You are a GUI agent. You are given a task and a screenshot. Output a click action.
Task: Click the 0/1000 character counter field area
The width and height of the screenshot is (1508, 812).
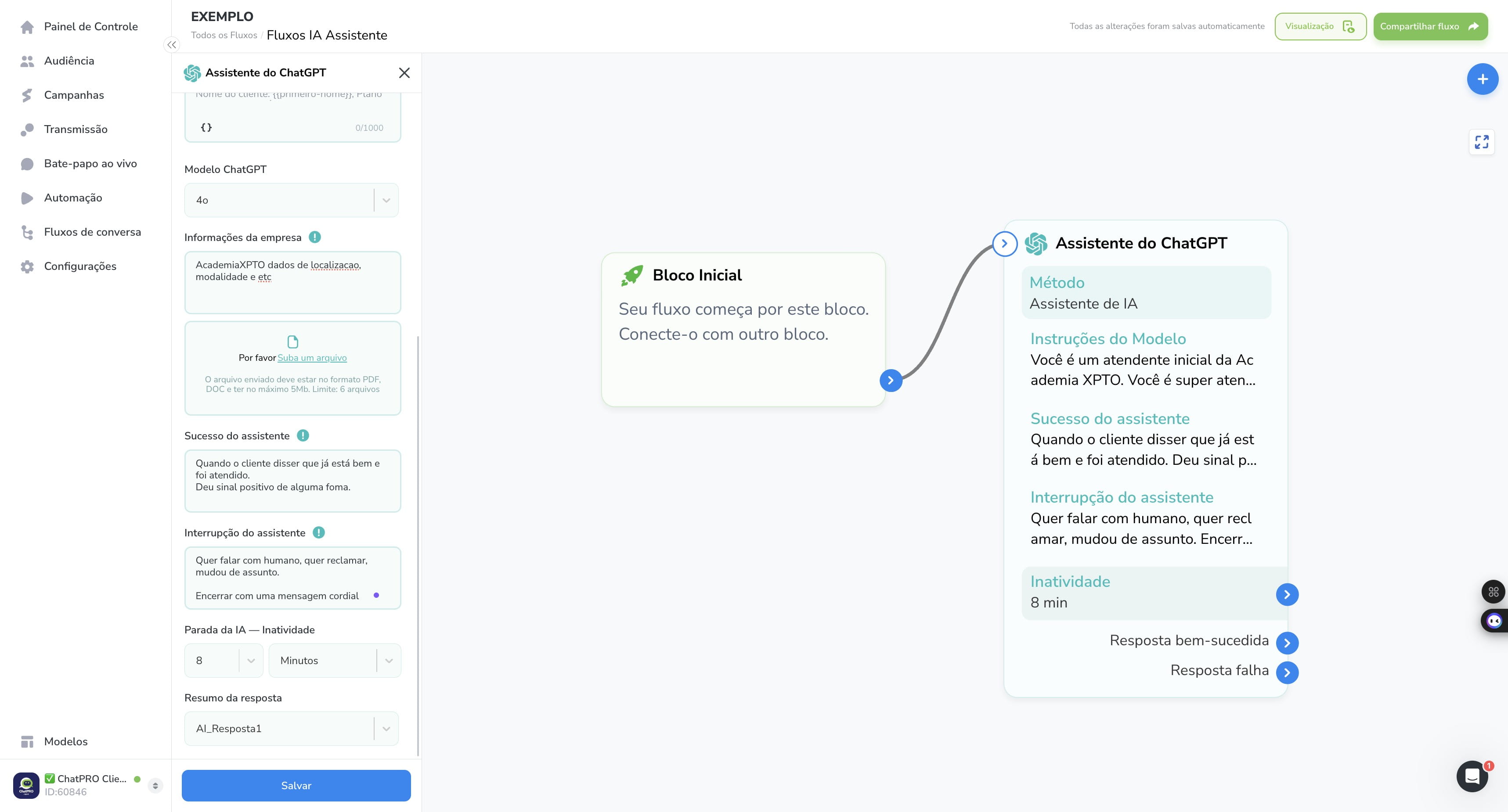[369, 128]
